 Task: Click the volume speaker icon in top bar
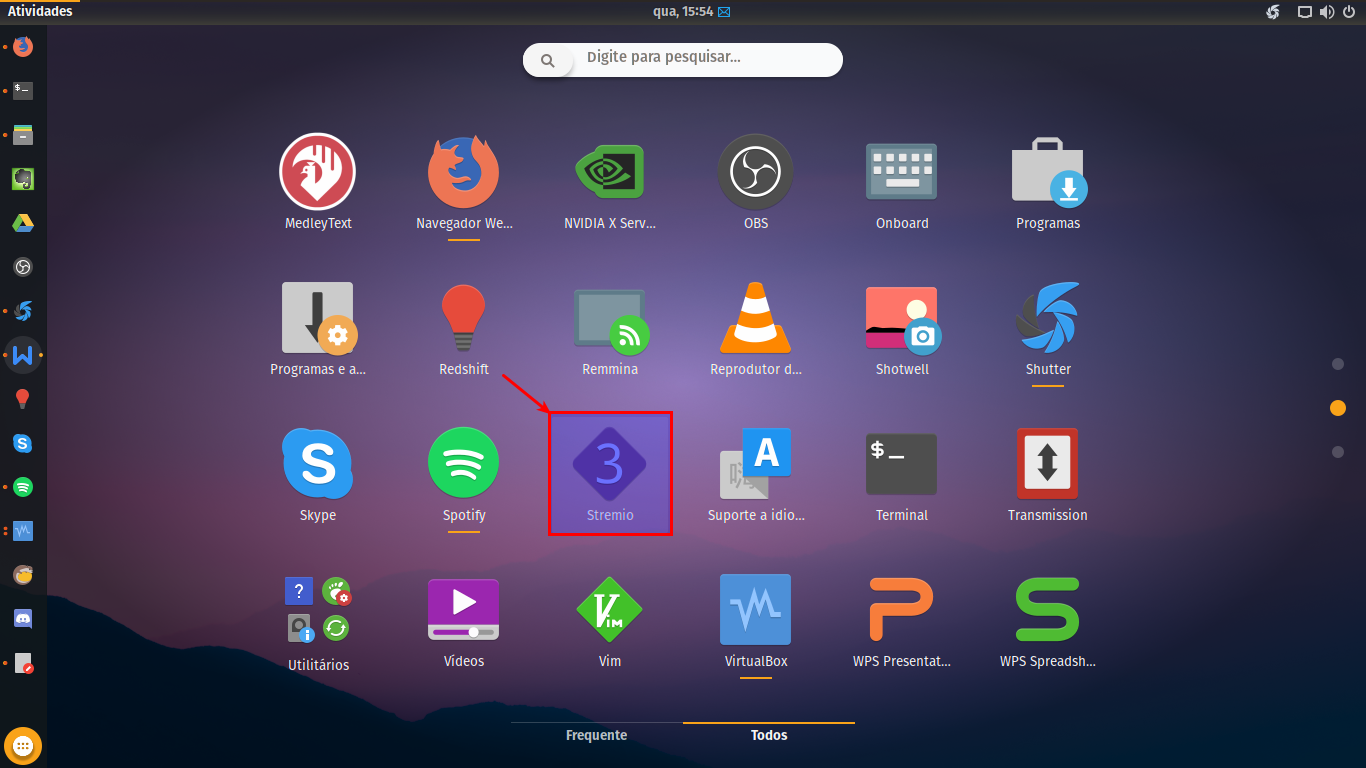pos(1326,12)
